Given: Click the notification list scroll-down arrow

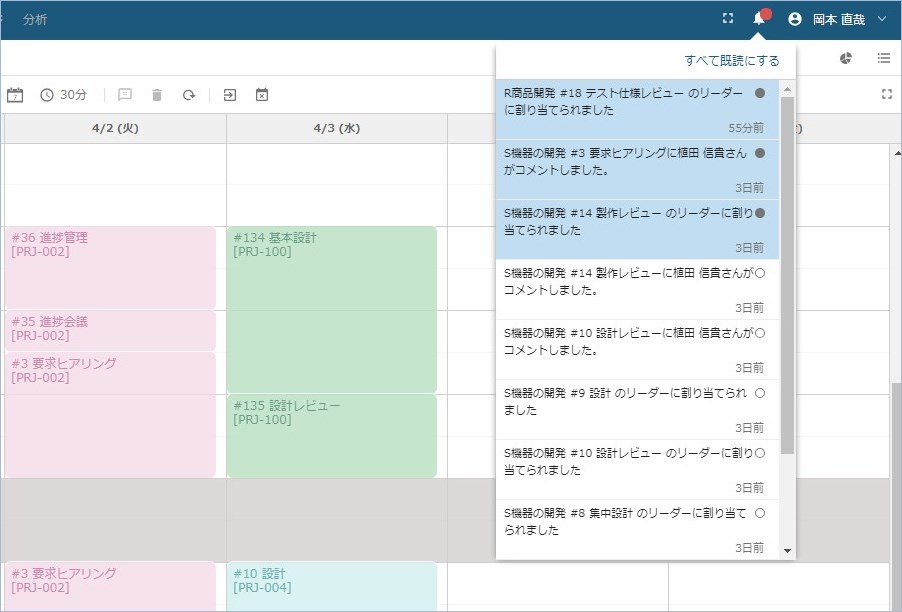Looking at the screenshot, I should tap(787, 550).
